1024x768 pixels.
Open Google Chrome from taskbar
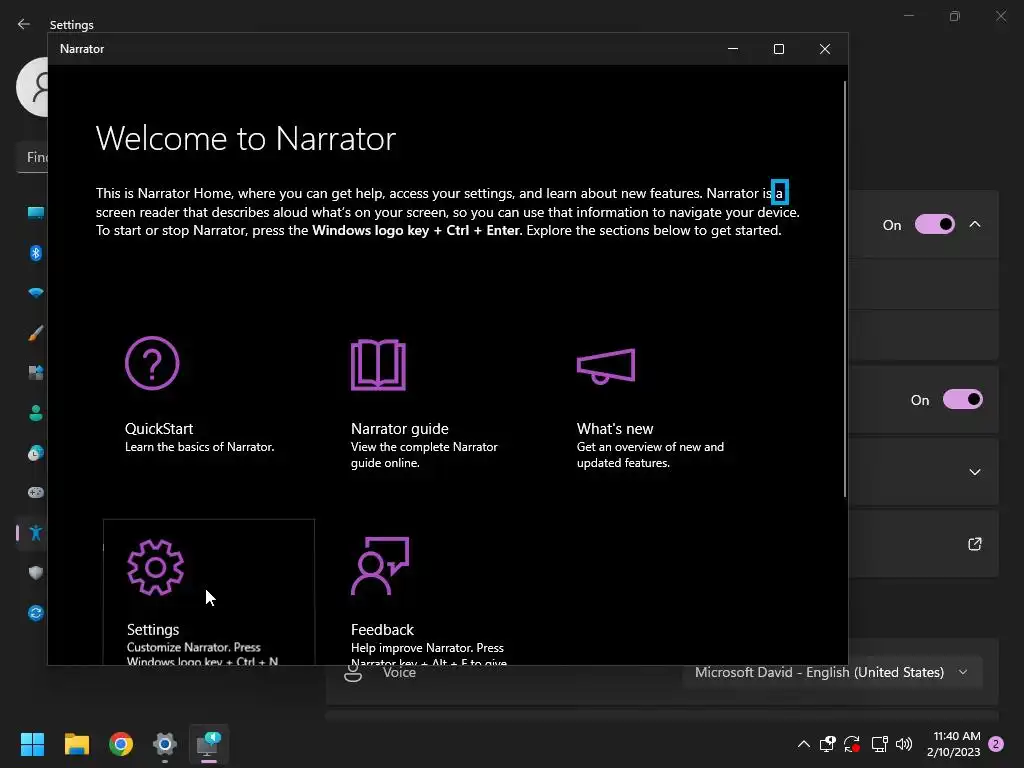(121, 744)
